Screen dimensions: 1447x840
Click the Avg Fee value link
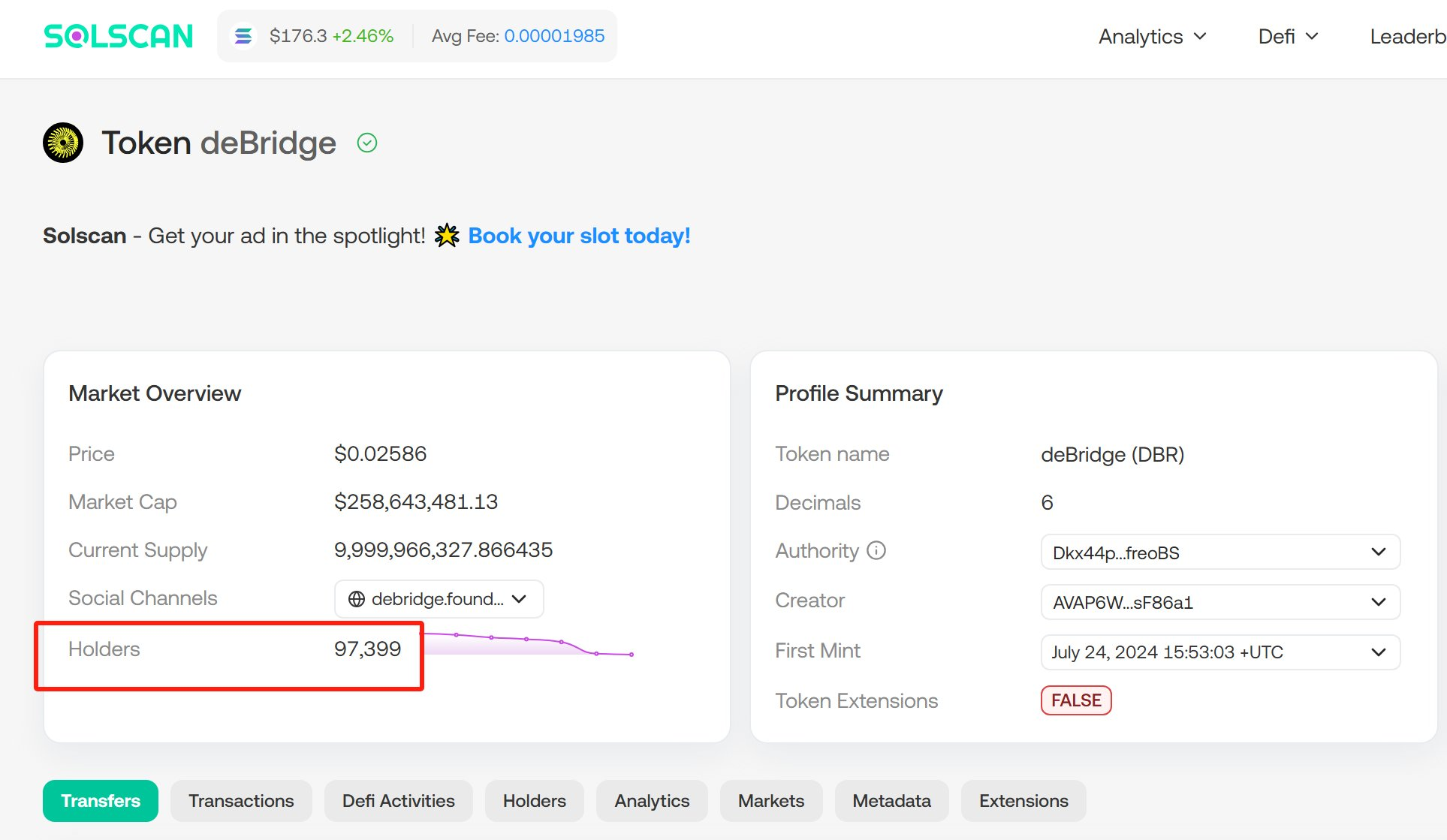tap(554, 36)
